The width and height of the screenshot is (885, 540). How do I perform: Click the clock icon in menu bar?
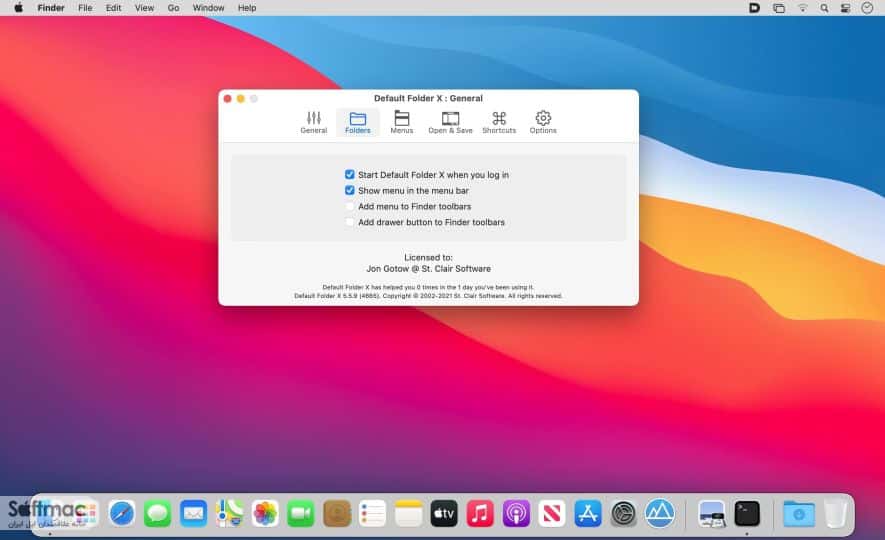[x=868, y=8]
